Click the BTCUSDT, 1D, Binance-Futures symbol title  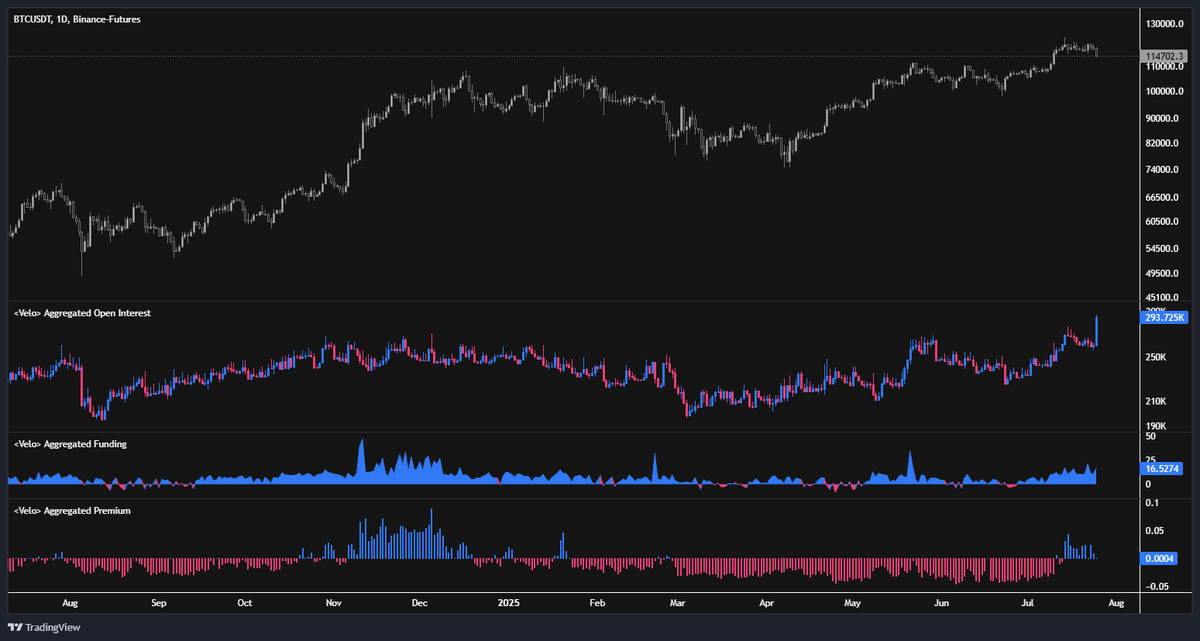(x=77, y=19)
